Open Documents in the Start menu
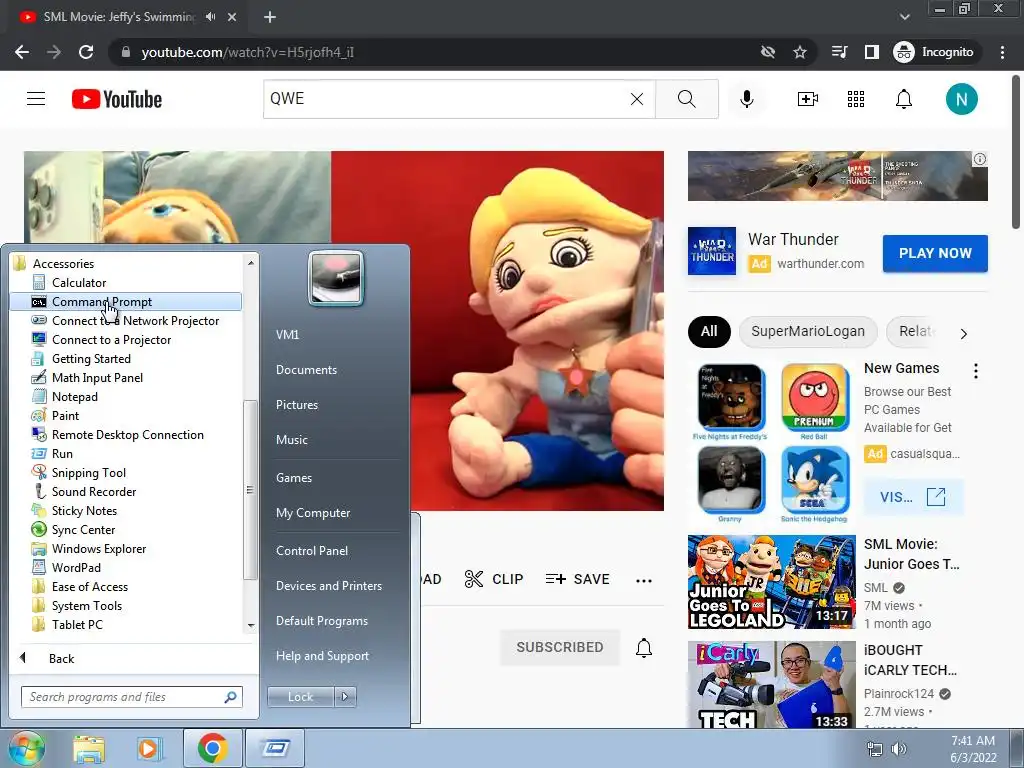The image size is (1024, 768). pyautogui.click(x=306, y=370)
